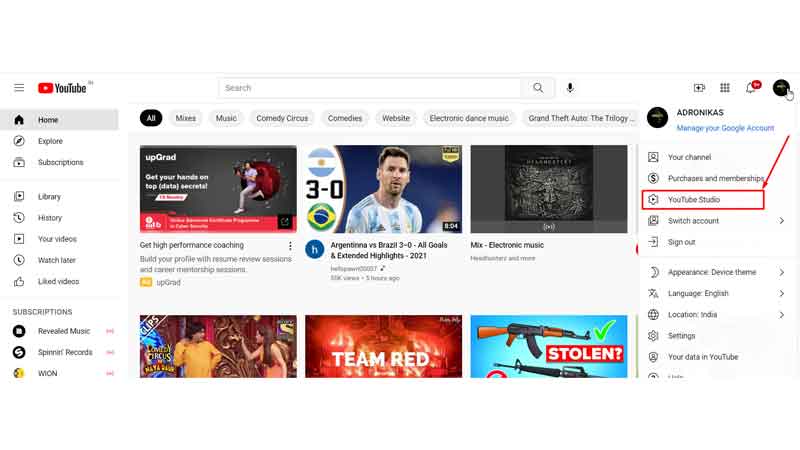Select Electronic dance music chip
The image size is (800, 450).
coord(469,118)
